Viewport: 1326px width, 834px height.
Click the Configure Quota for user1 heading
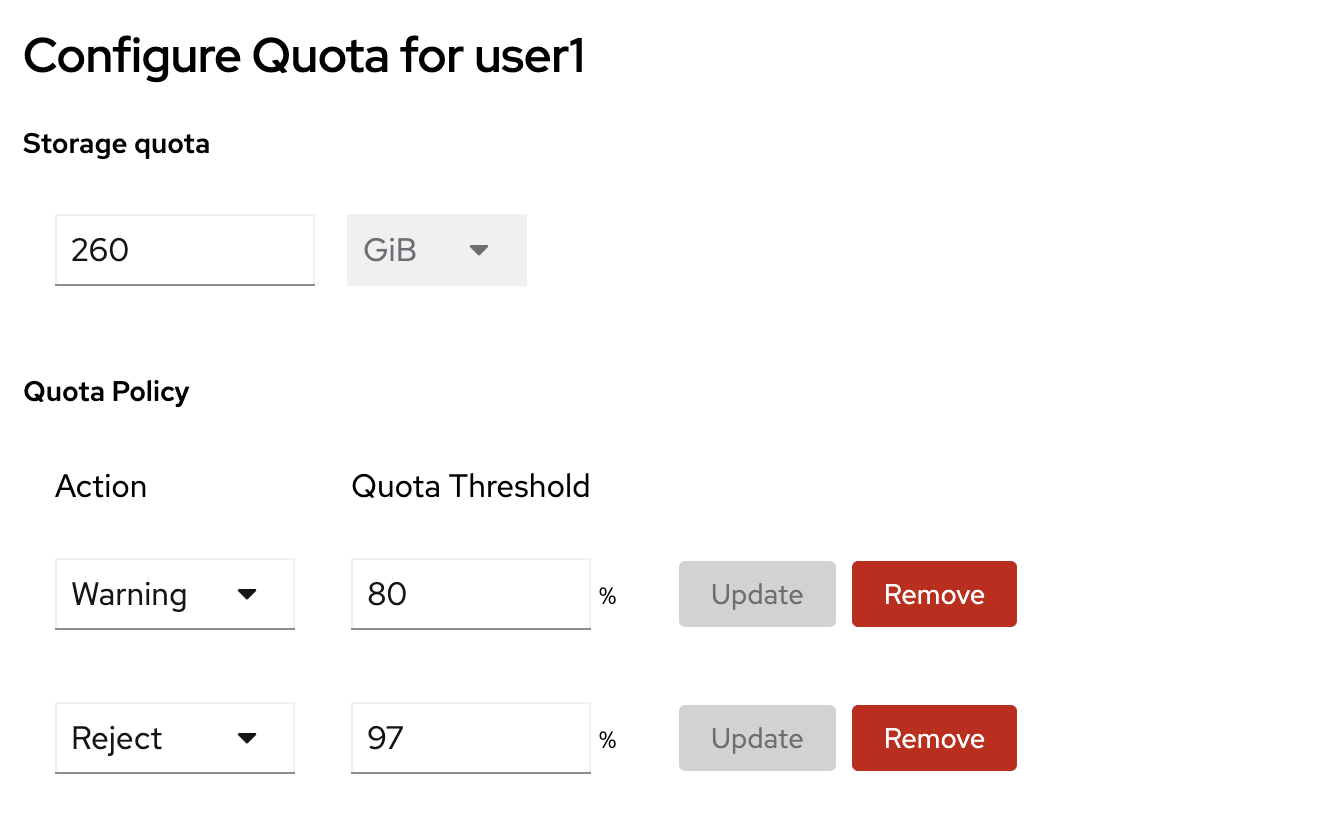[303, 57]
